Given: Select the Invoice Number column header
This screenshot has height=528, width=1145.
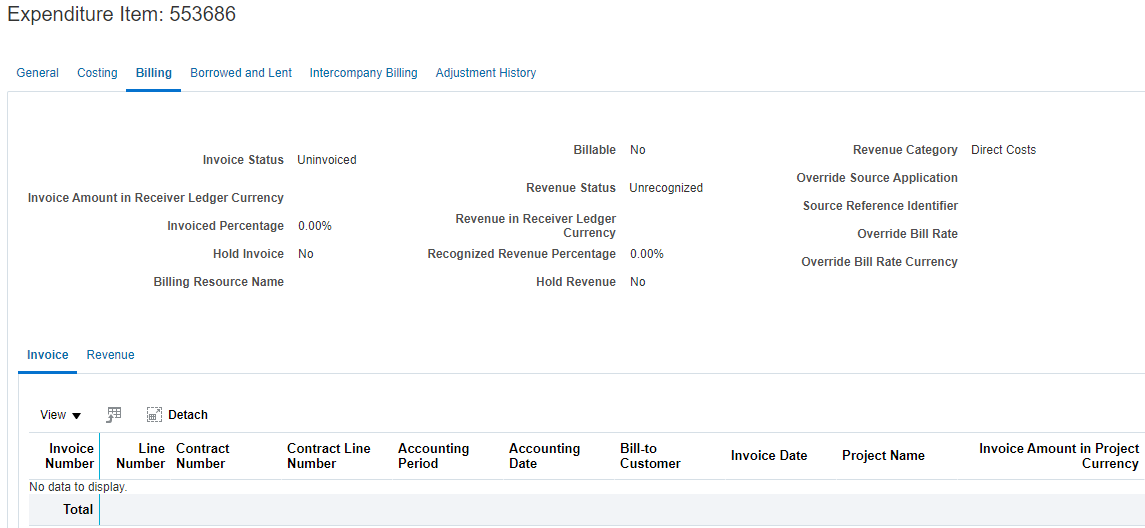Looking at the screenshot, I should point(69,456).
